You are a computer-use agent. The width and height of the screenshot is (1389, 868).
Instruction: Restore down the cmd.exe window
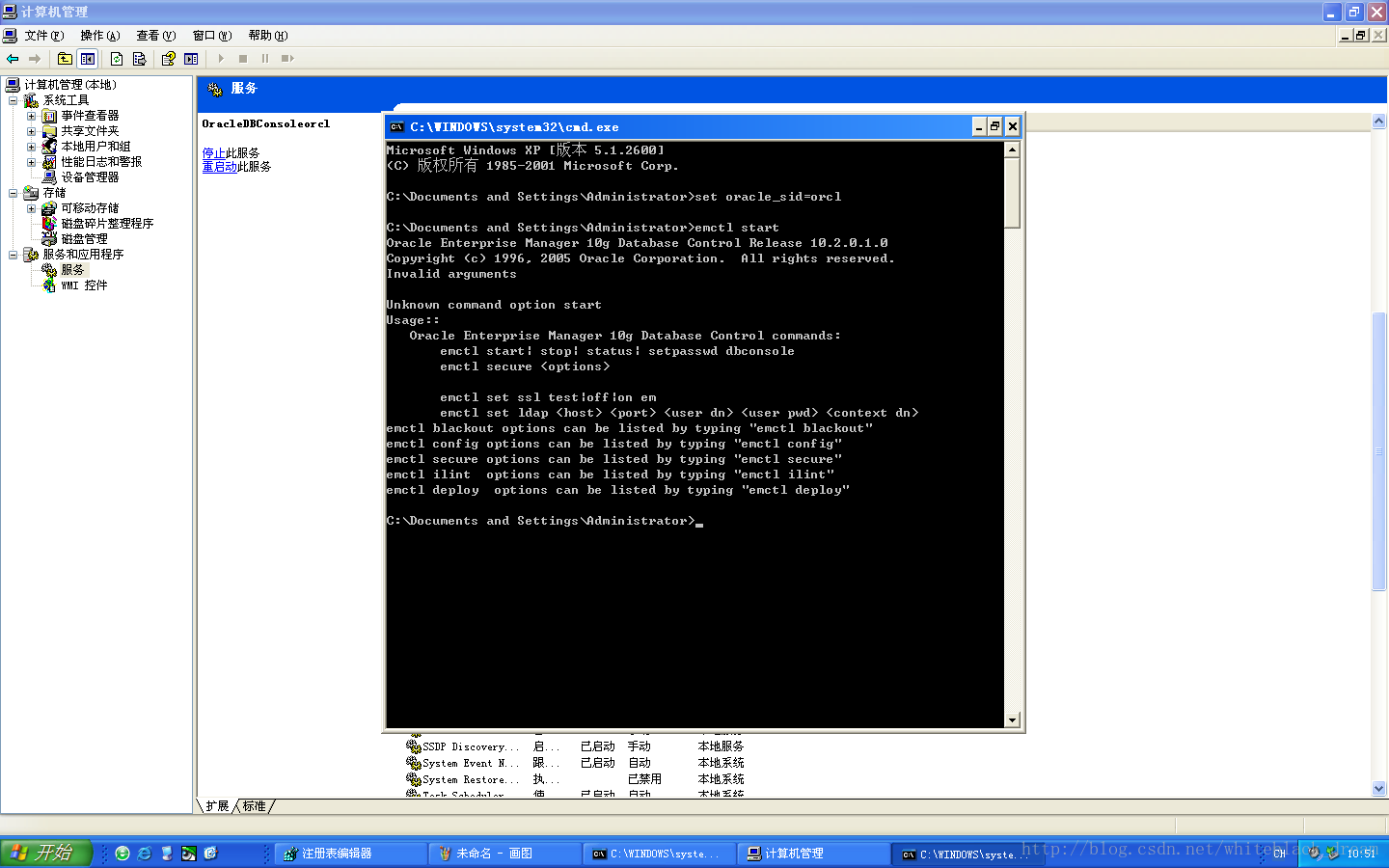pyautogui.click(x=995, y=127)
